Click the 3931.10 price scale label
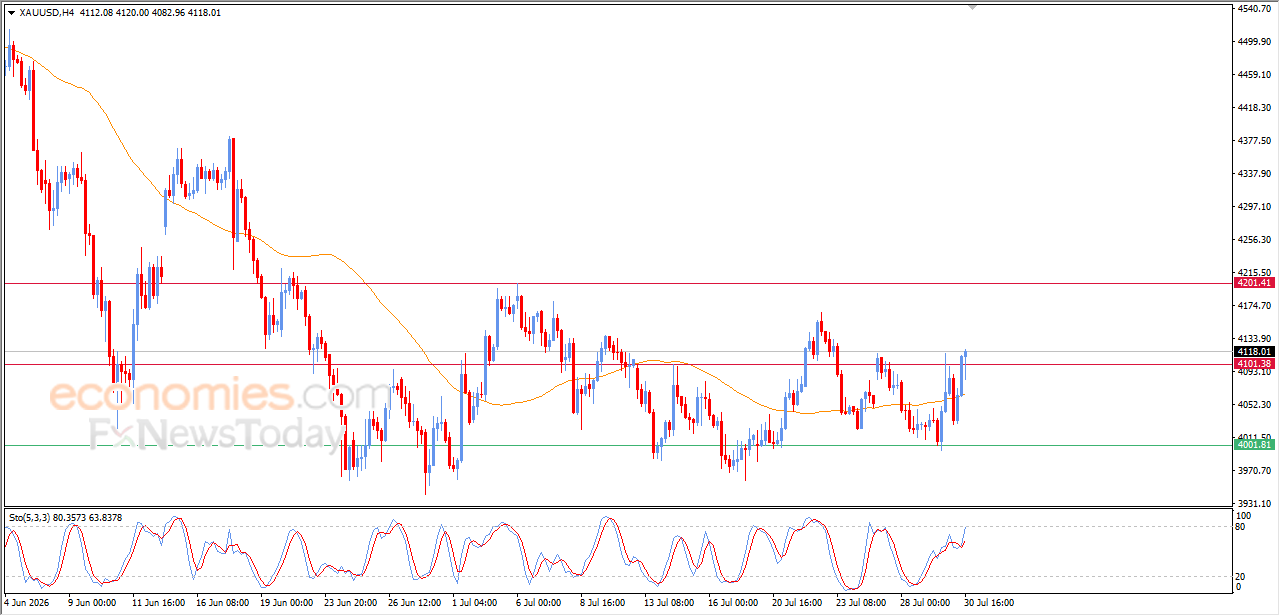Viewport: 1280px width, 616px height. tap(1254, 503)
